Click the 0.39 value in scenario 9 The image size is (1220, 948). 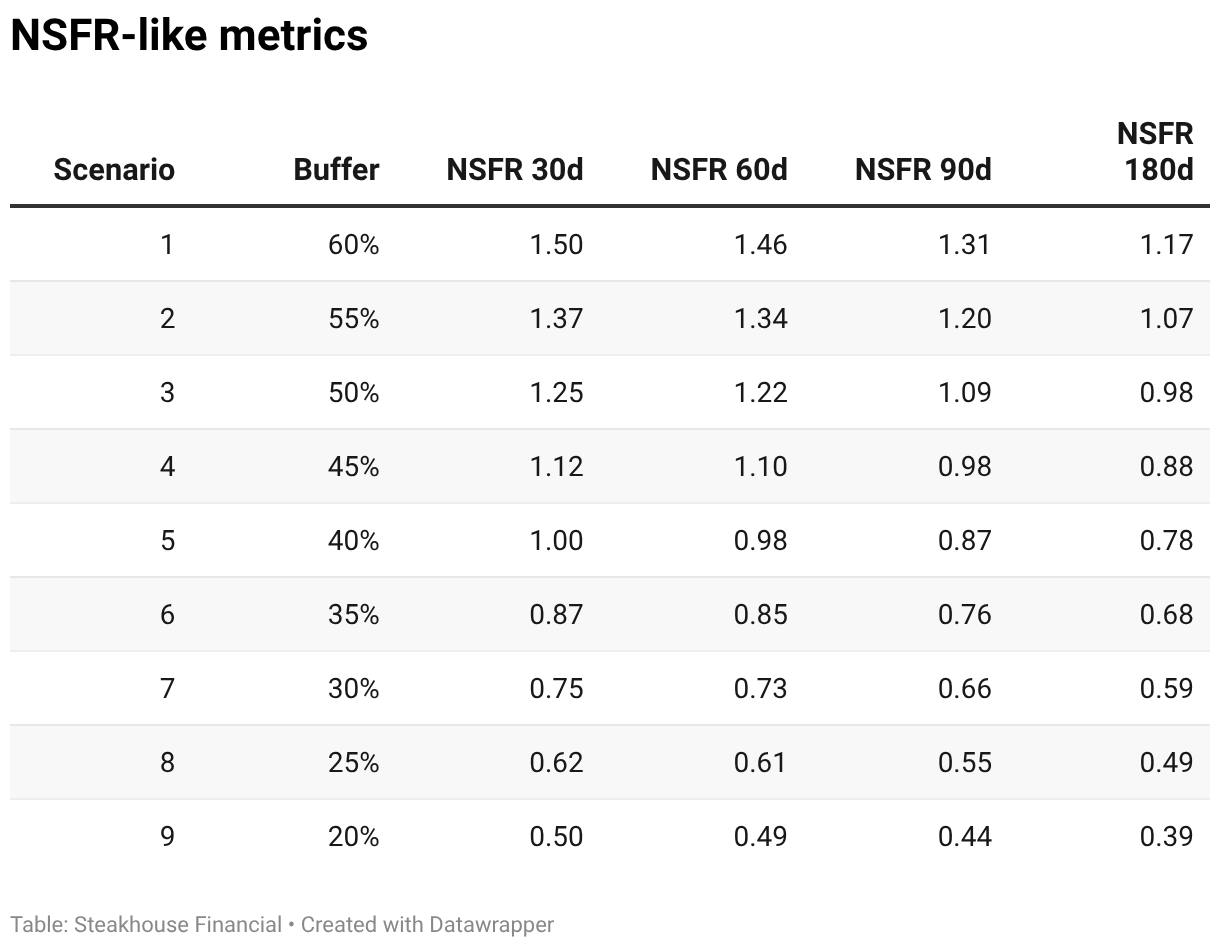[x=1166, y=837]
